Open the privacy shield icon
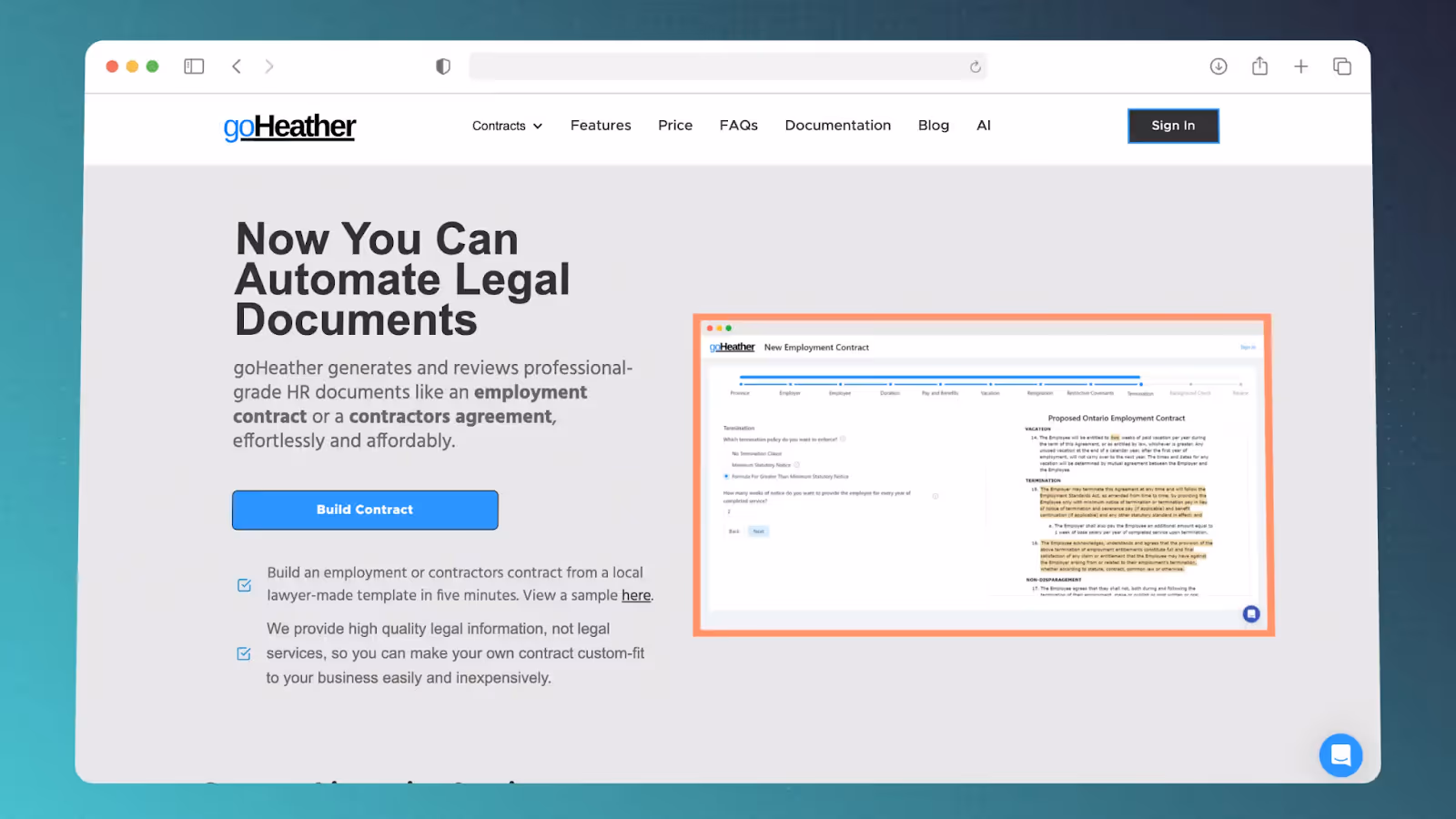Screen dimensions: 1456x819 [x=443, y=66]
